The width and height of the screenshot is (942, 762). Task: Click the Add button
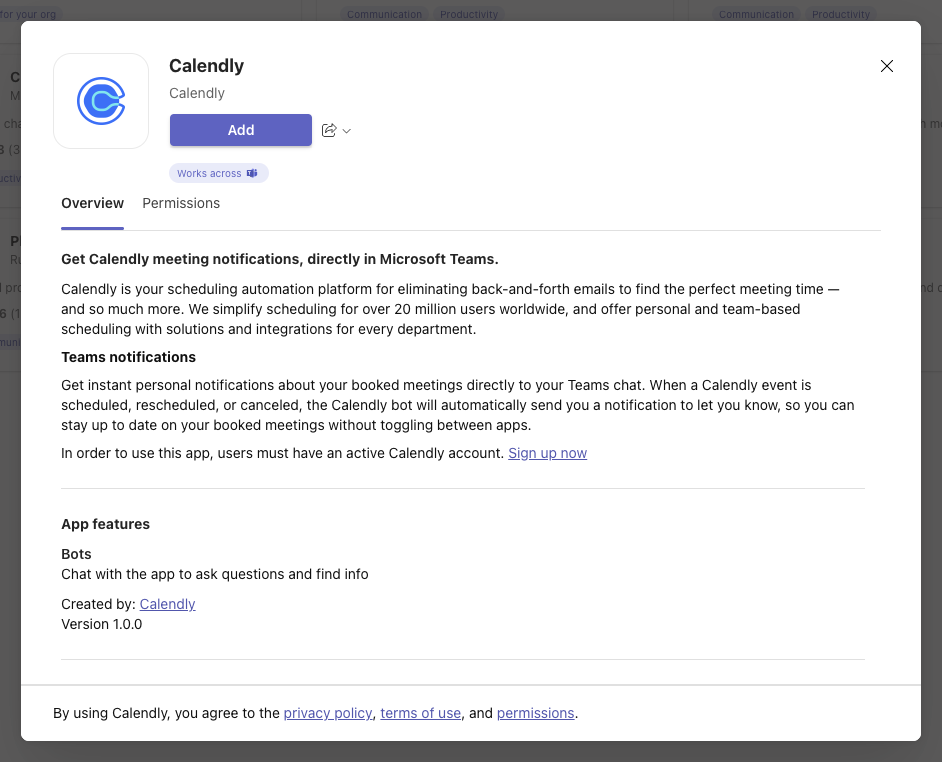(241, 130)
